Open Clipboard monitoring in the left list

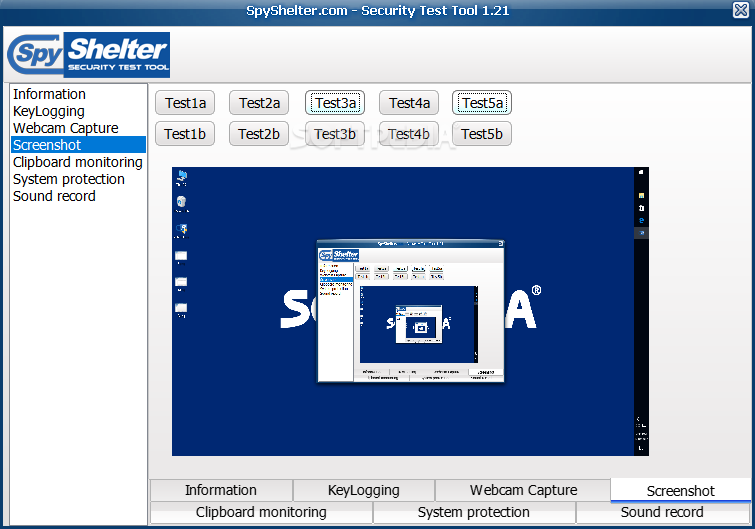pyautogui.click(x=78, y=162)
